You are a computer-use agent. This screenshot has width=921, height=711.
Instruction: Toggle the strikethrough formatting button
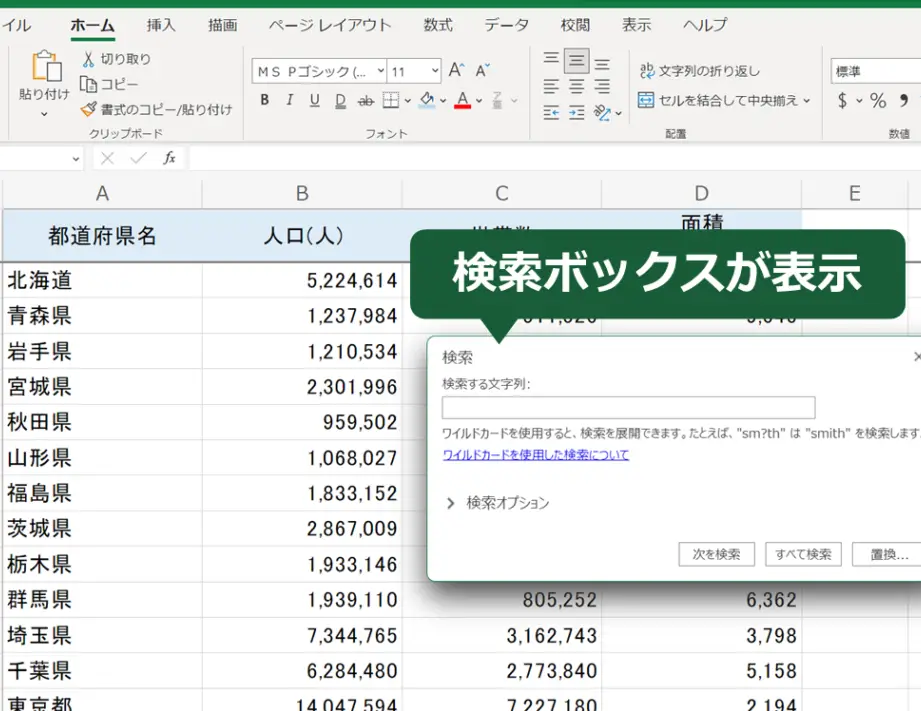coord(365,100)
